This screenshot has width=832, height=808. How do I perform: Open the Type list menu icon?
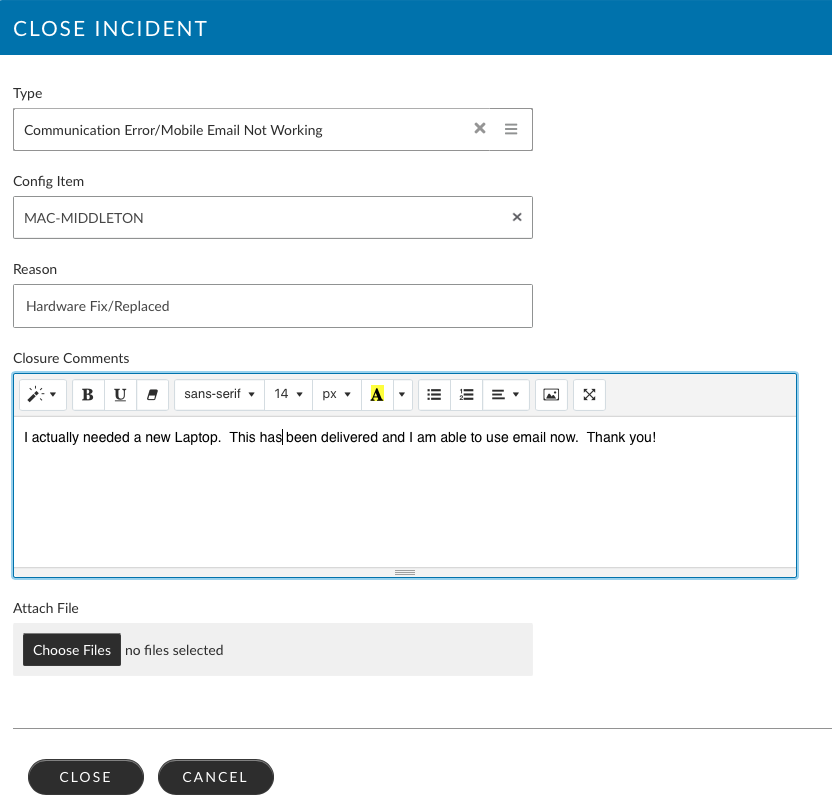(x=511, y=129)
